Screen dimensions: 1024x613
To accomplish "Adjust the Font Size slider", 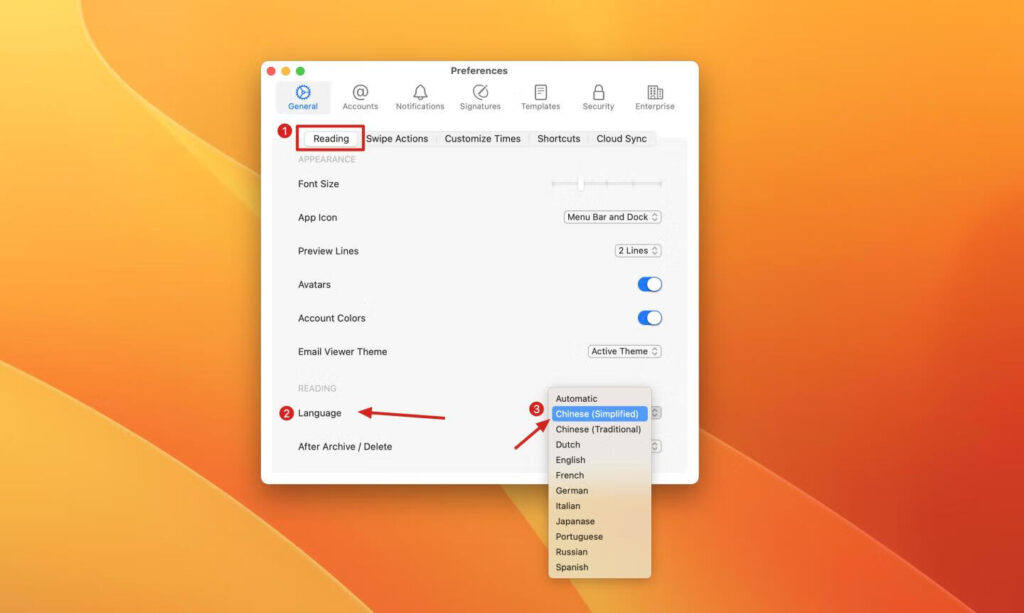I will [x=580, y=184].
